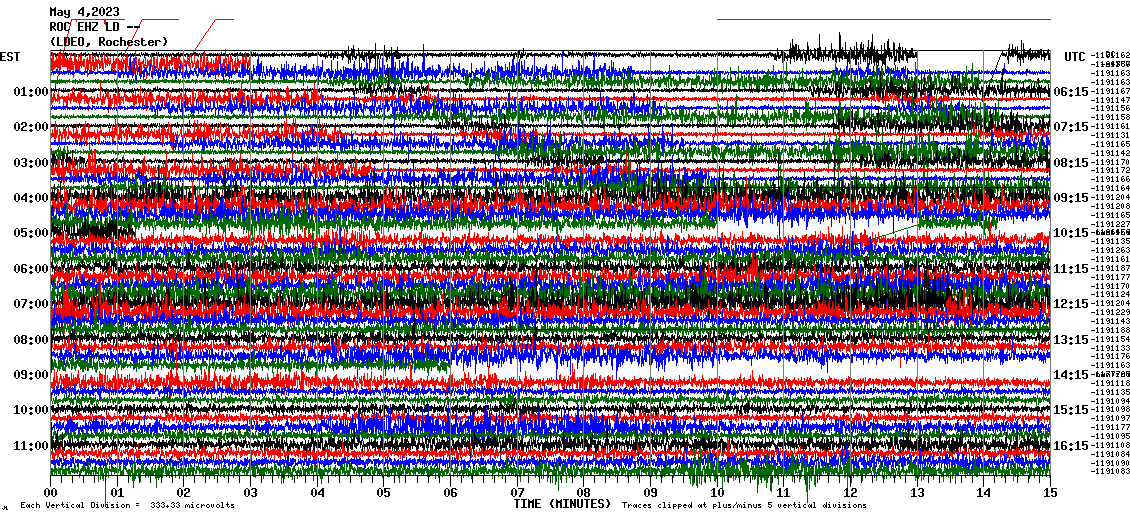The image size is (1130, 519).
Task: Click the 10:15 UTC time label
Action: tap(1071, 233)
